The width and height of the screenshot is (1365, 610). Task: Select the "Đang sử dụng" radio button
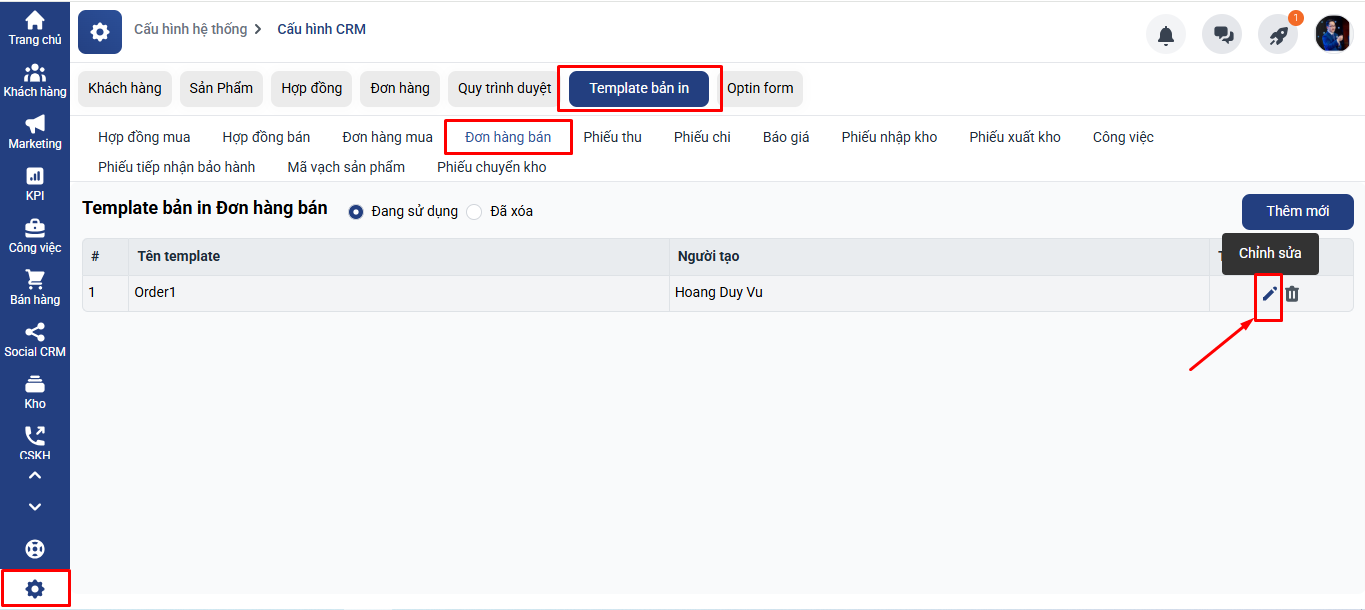tap(356, 212)
